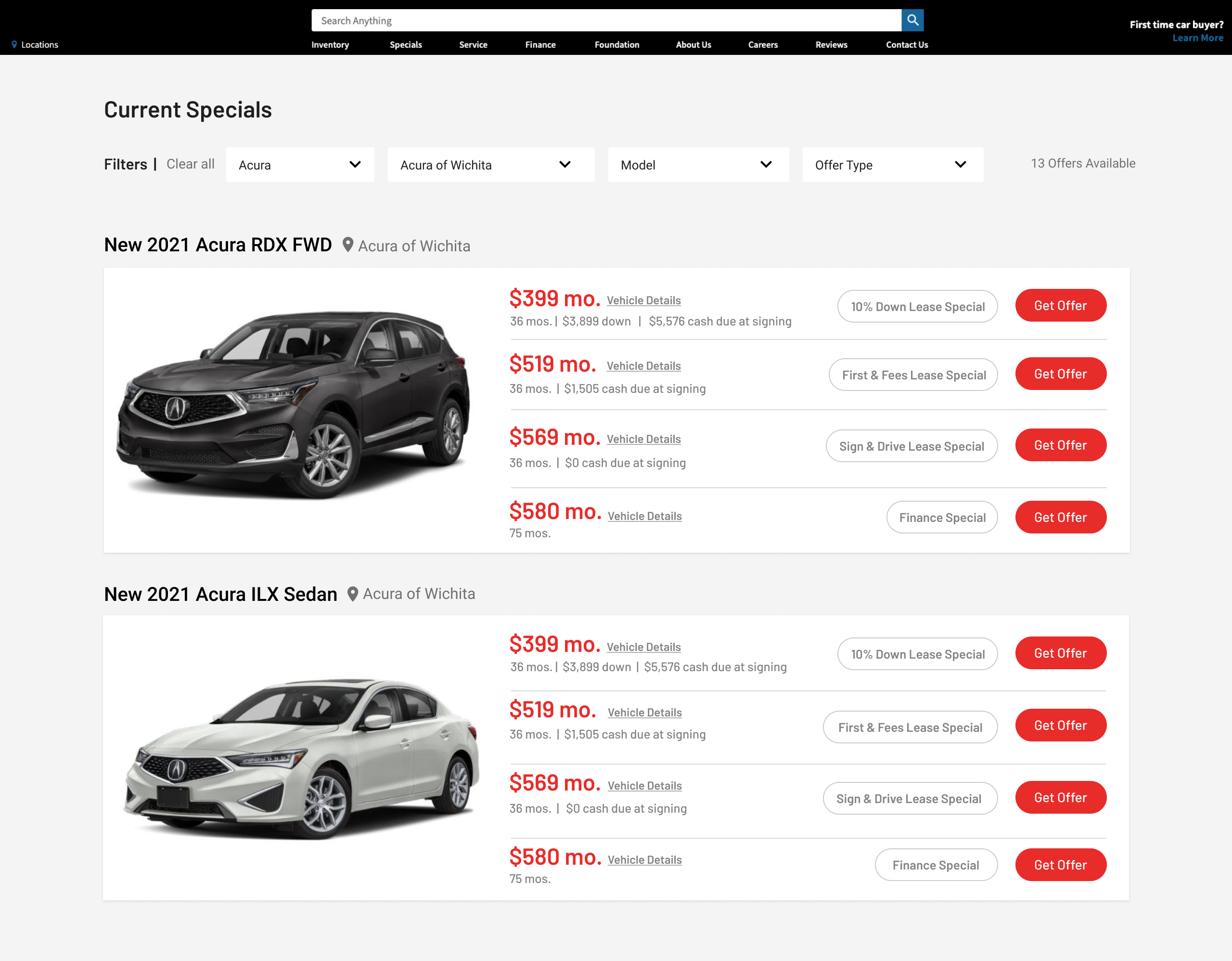Open the Acura of Wichita location dropdown
Image resolution: width=1232 pixels, height=961 pixels.
(490, 165)
